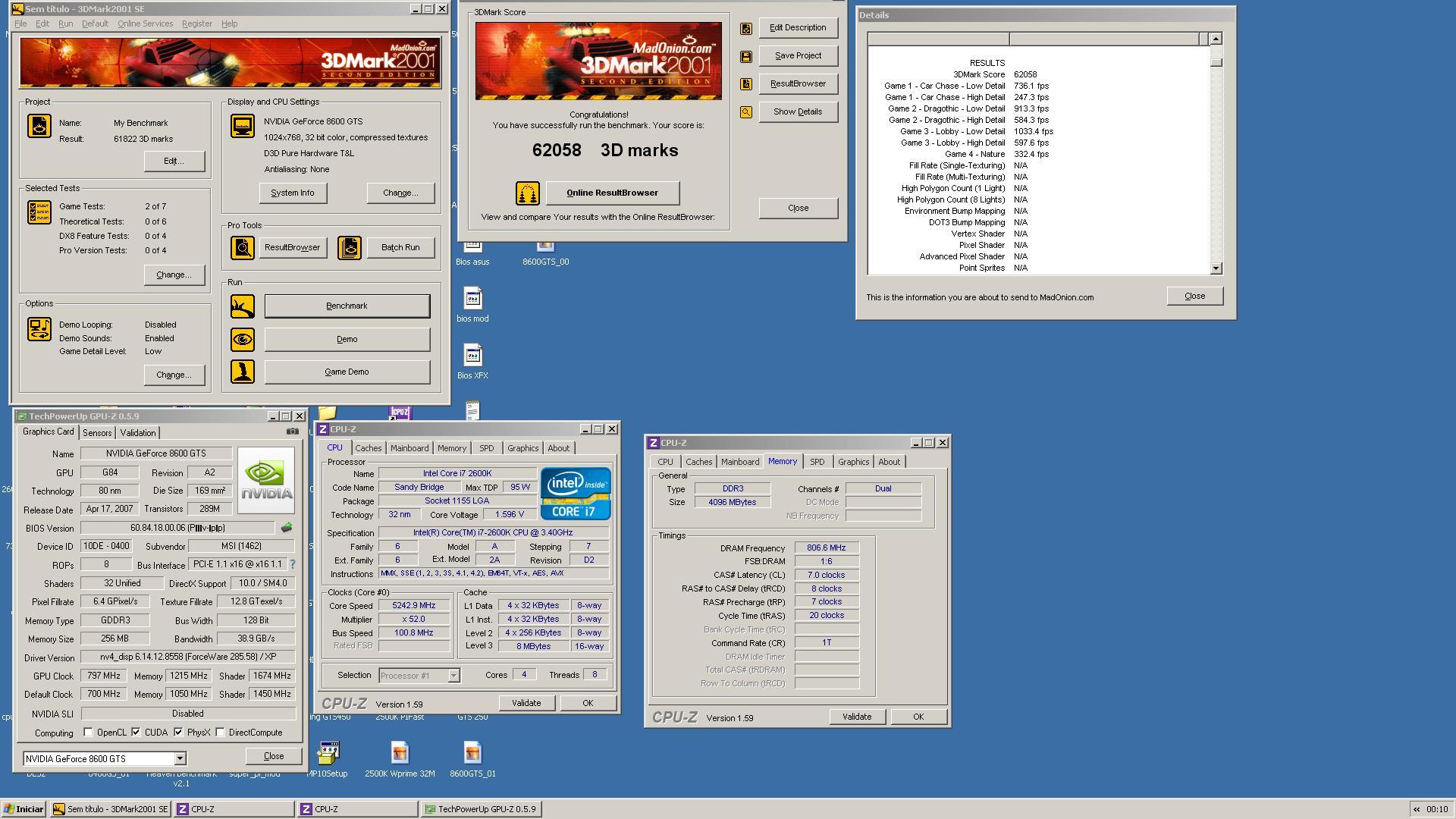Toggle the OpenCL checkbox in GPU-Z

pyautogui.click(x=88, y=733)
